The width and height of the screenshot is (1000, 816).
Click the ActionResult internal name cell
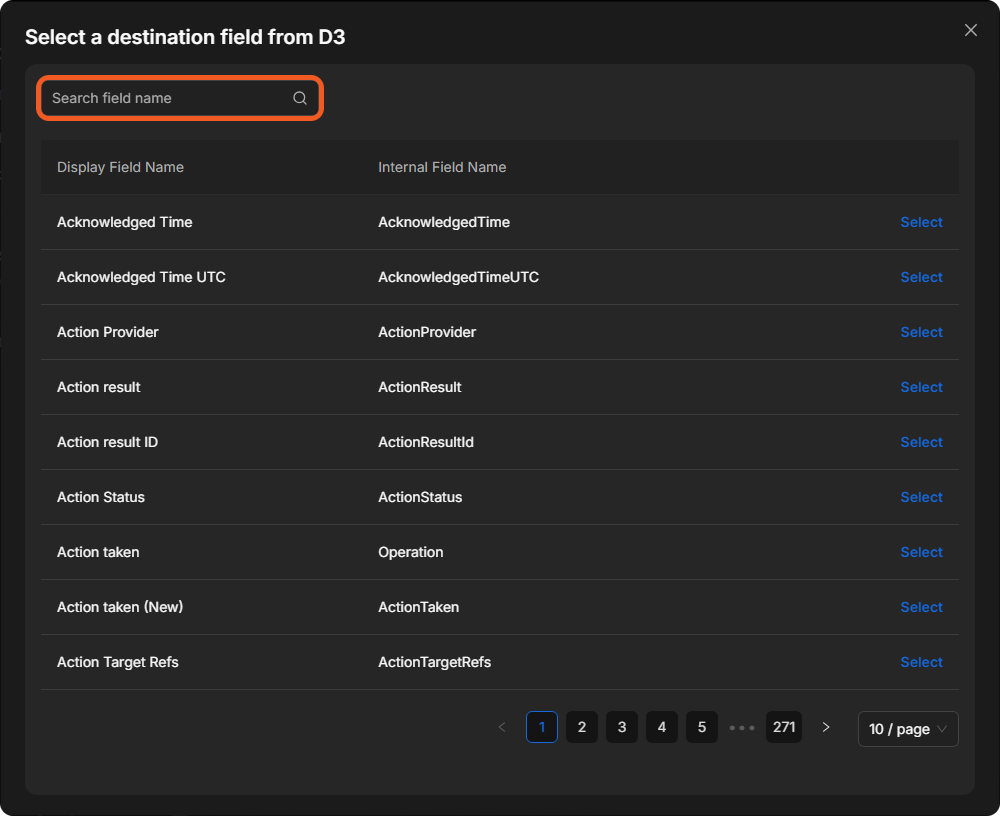pos(420,387)
